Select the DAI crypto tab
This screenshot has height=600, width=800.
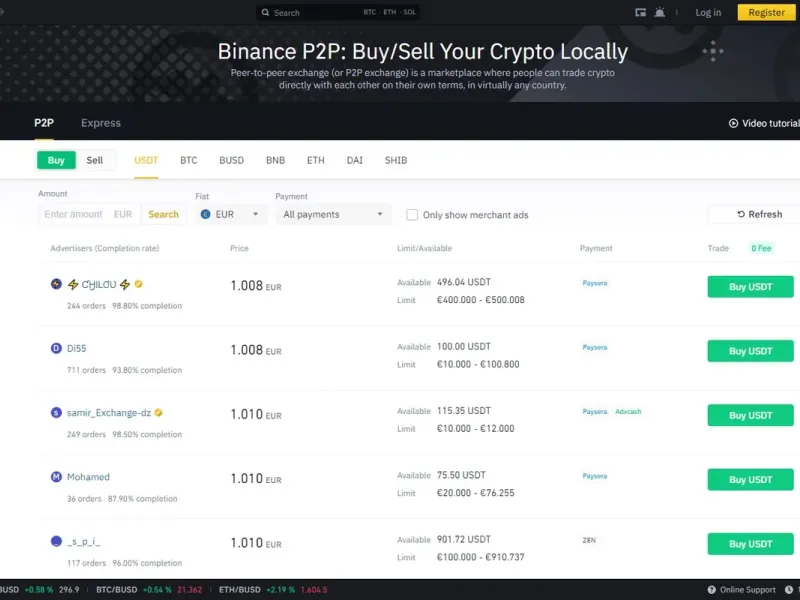[x=355, y=160]
